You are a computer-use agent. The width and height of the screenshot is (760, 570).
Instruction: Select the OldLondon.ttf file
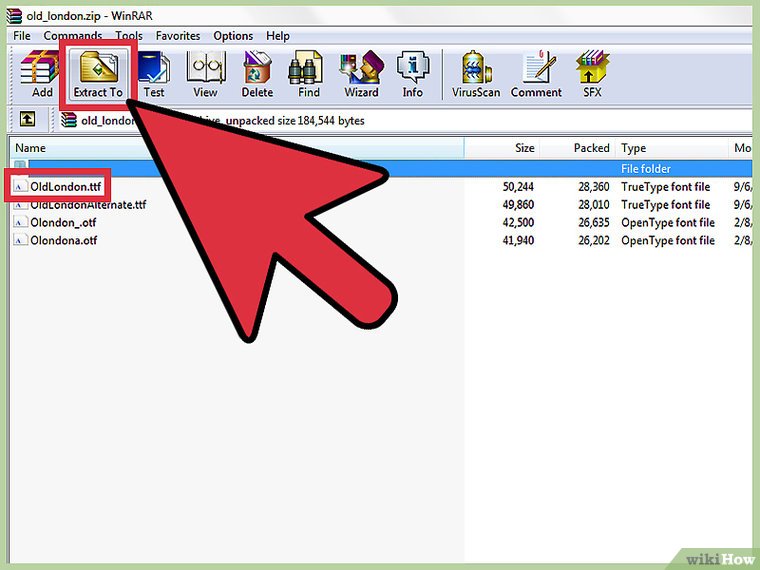[x=65, y=187]
